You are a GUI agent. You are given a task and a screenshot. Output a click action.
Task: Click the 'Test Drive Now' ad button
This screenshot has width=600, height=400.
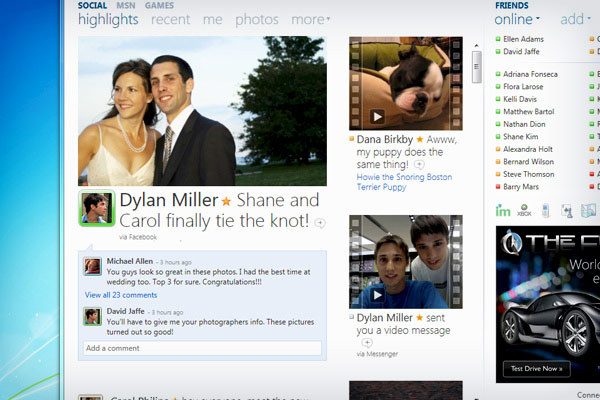click(536, 369)
